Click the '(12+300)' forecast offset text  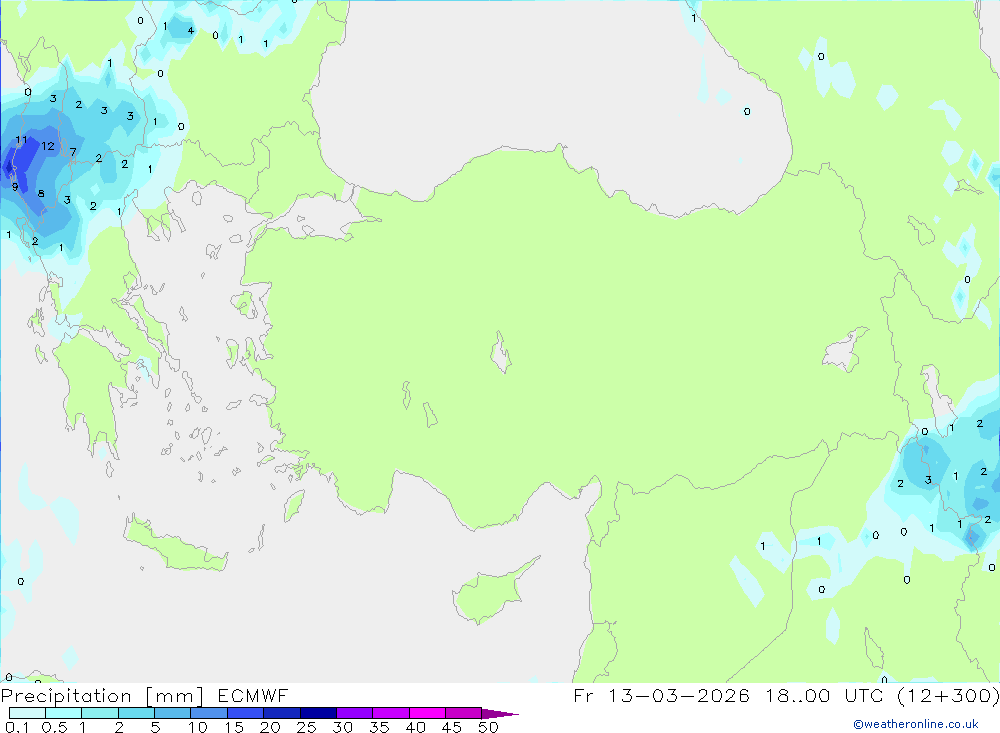(x=948, y=696)
